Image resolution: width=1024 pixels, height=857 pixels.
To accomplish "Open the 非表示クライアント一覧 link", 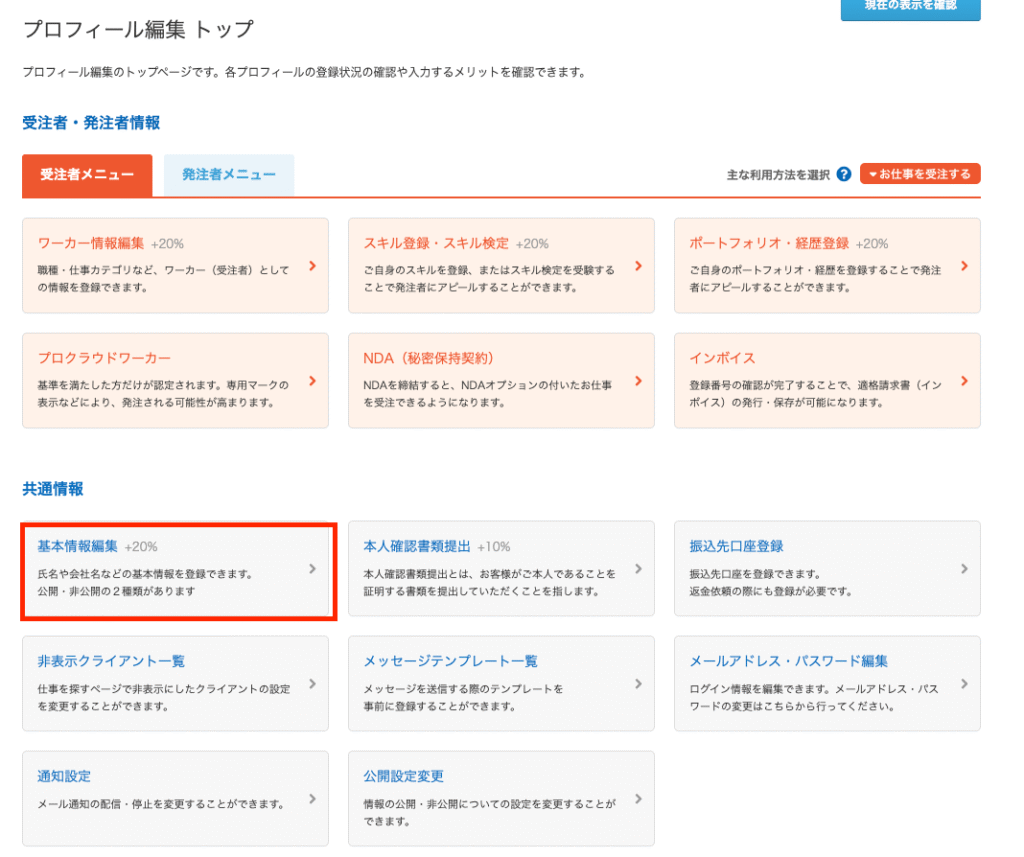I will tap(111, 661).
